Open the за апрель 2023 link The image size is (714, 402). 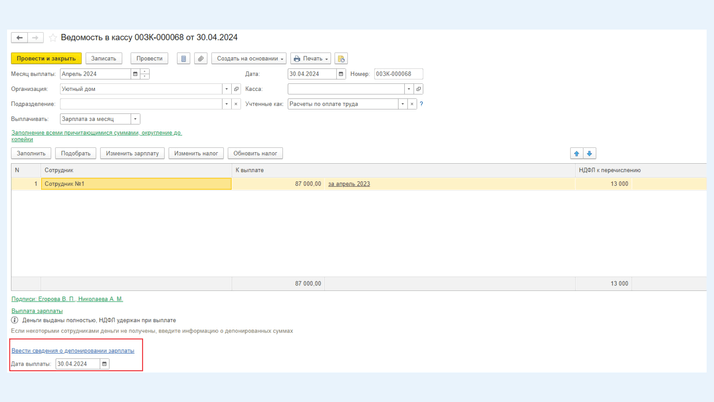pyautogui.click(x=349, y=184)
